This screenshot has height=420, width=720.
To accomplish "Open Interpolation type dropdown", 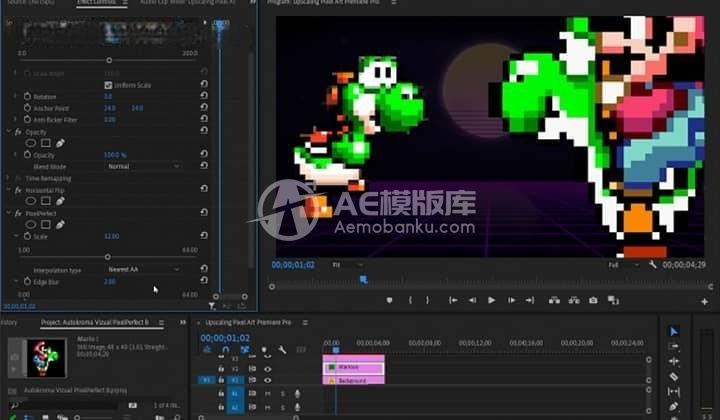I will tap(144, 269).
